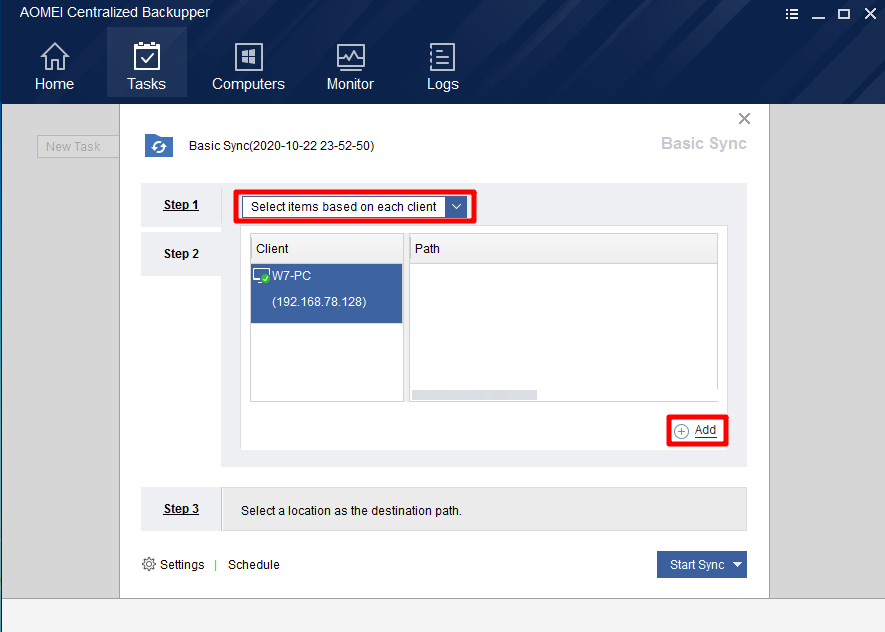Click the Add link

(x=705, y=430)
